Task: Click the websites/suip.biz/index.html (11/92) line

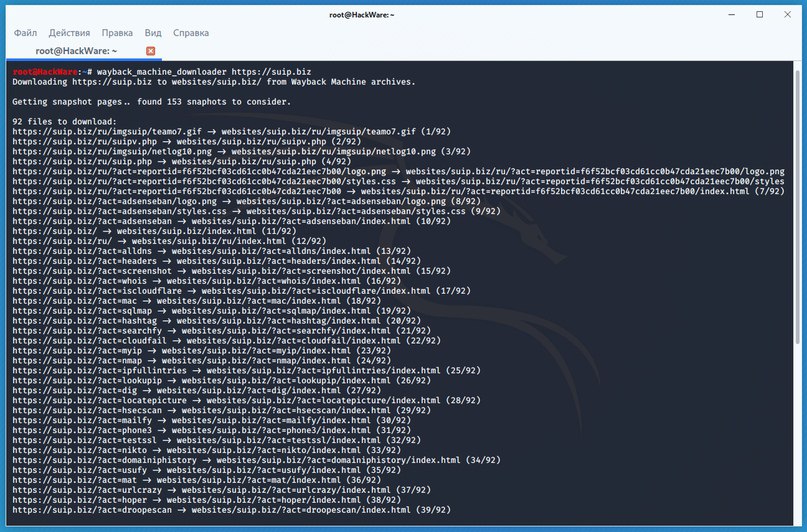Action: (154, 232)
